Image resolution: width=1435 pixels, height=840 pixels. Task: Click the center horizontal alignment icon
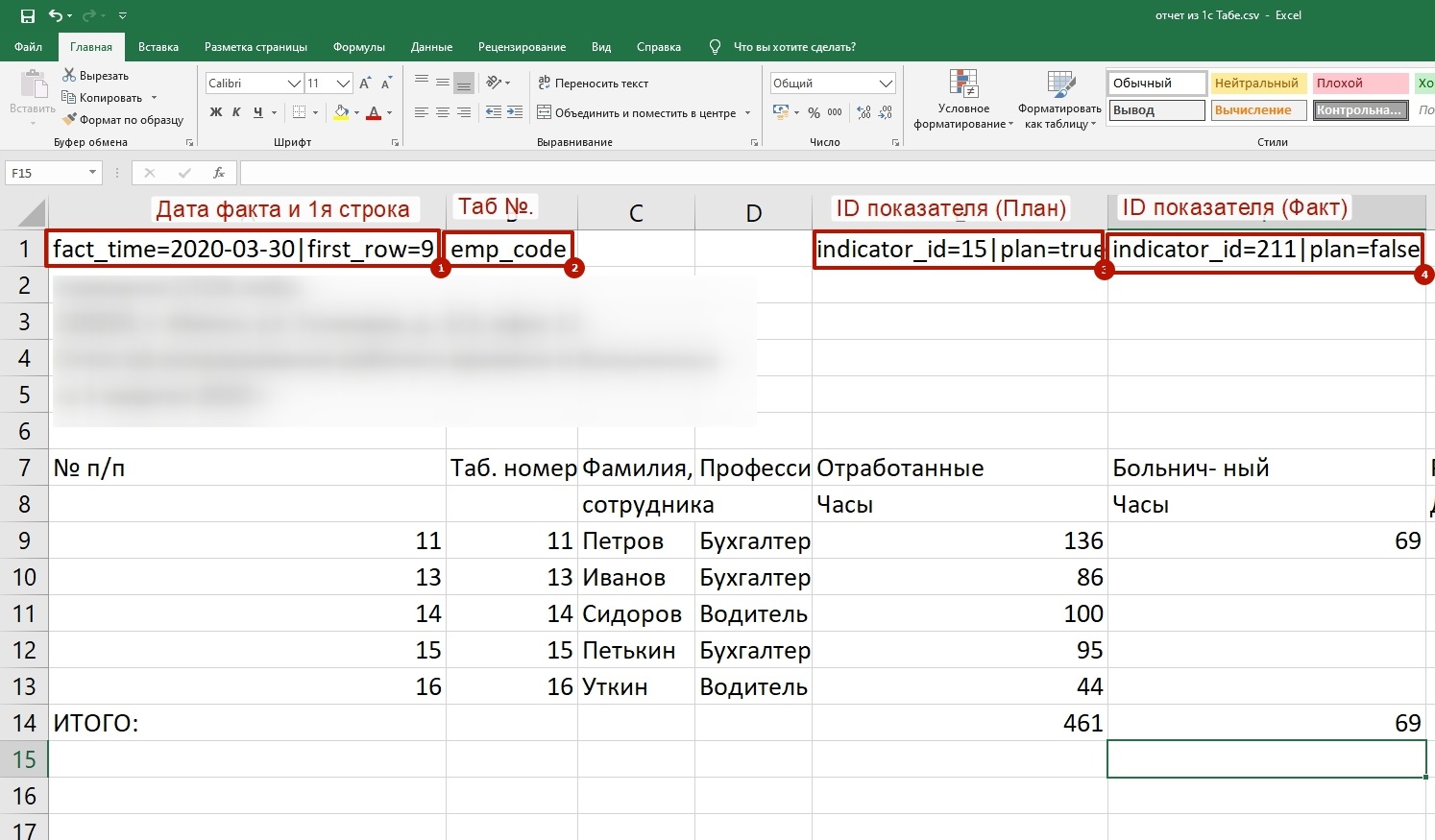coord(443,112)
